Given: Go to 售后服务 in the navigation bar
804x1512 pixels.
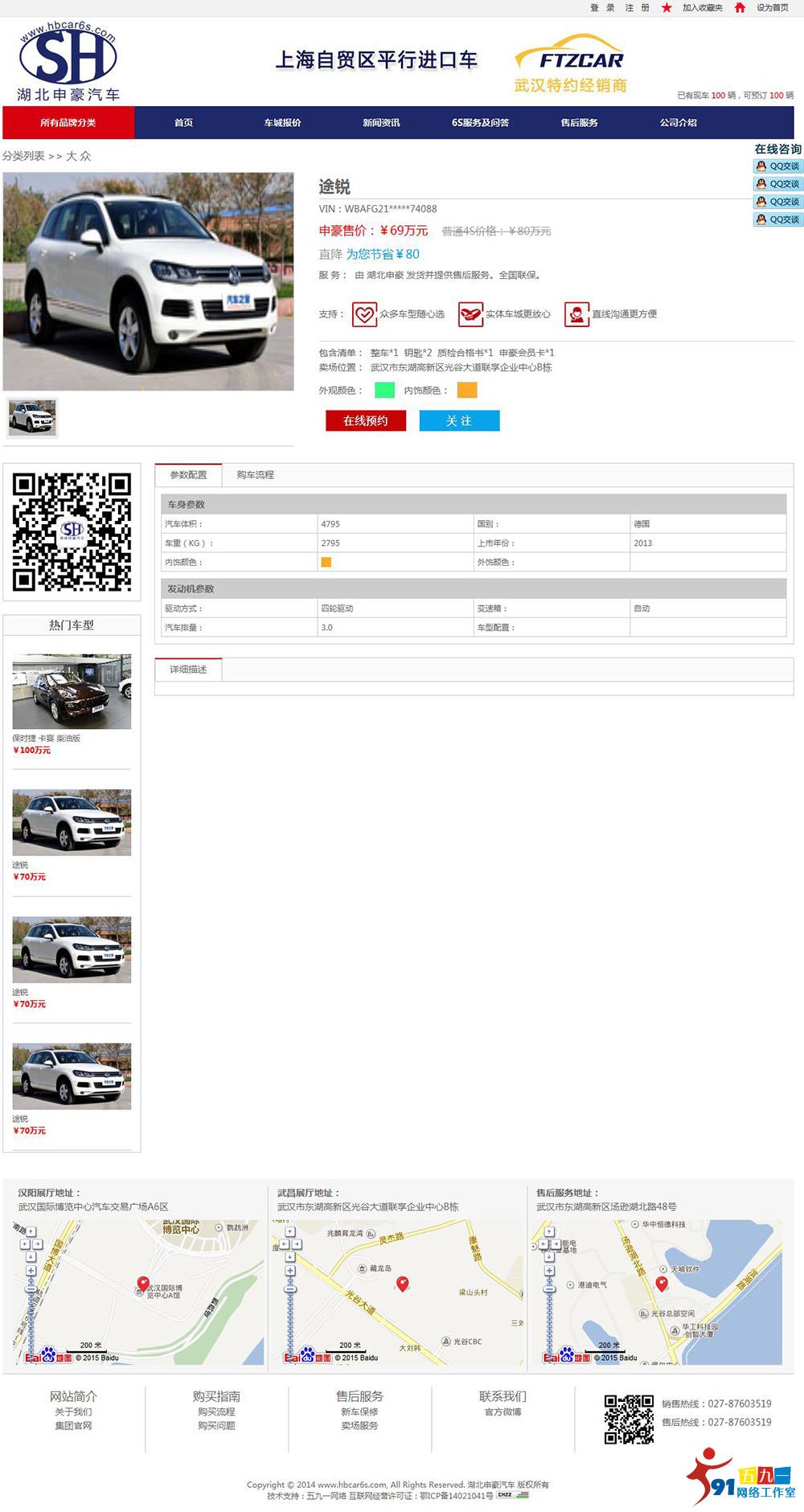Looking at the screenshot, I should (579, 123).
